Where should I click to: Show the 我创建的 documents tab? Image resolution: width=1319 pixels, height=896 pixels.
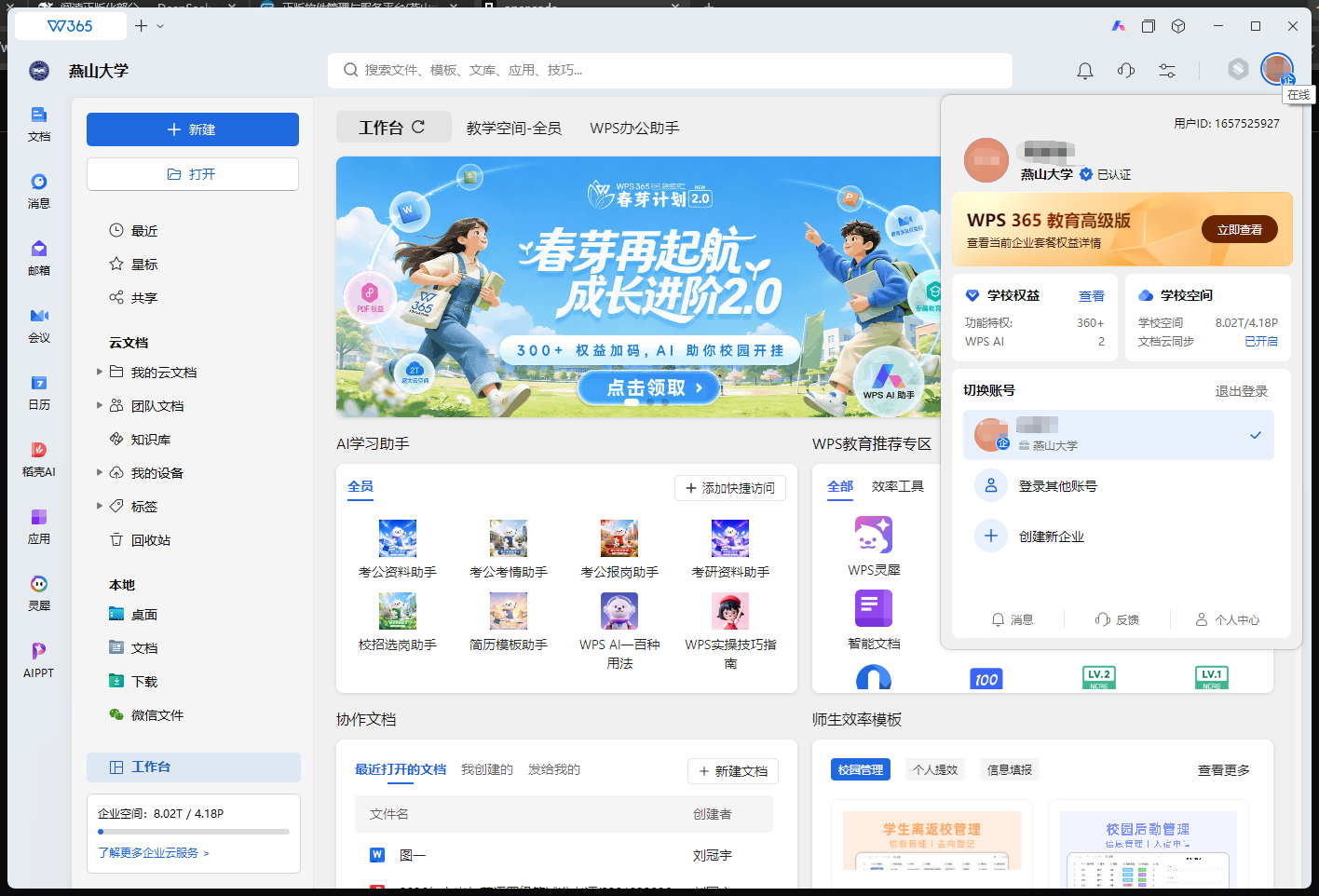point(487,769)
